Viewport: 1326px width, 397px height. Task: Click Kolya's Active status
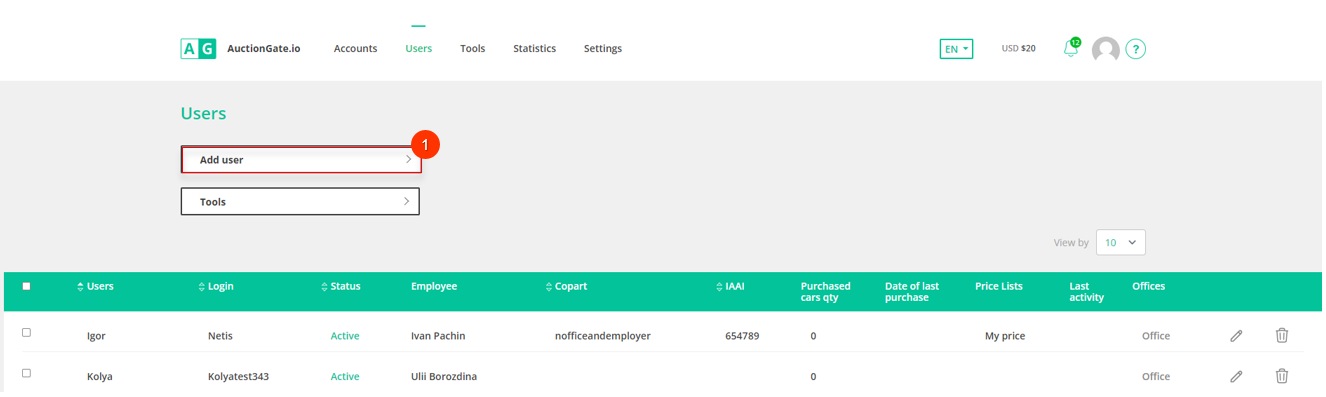(345, 377)
